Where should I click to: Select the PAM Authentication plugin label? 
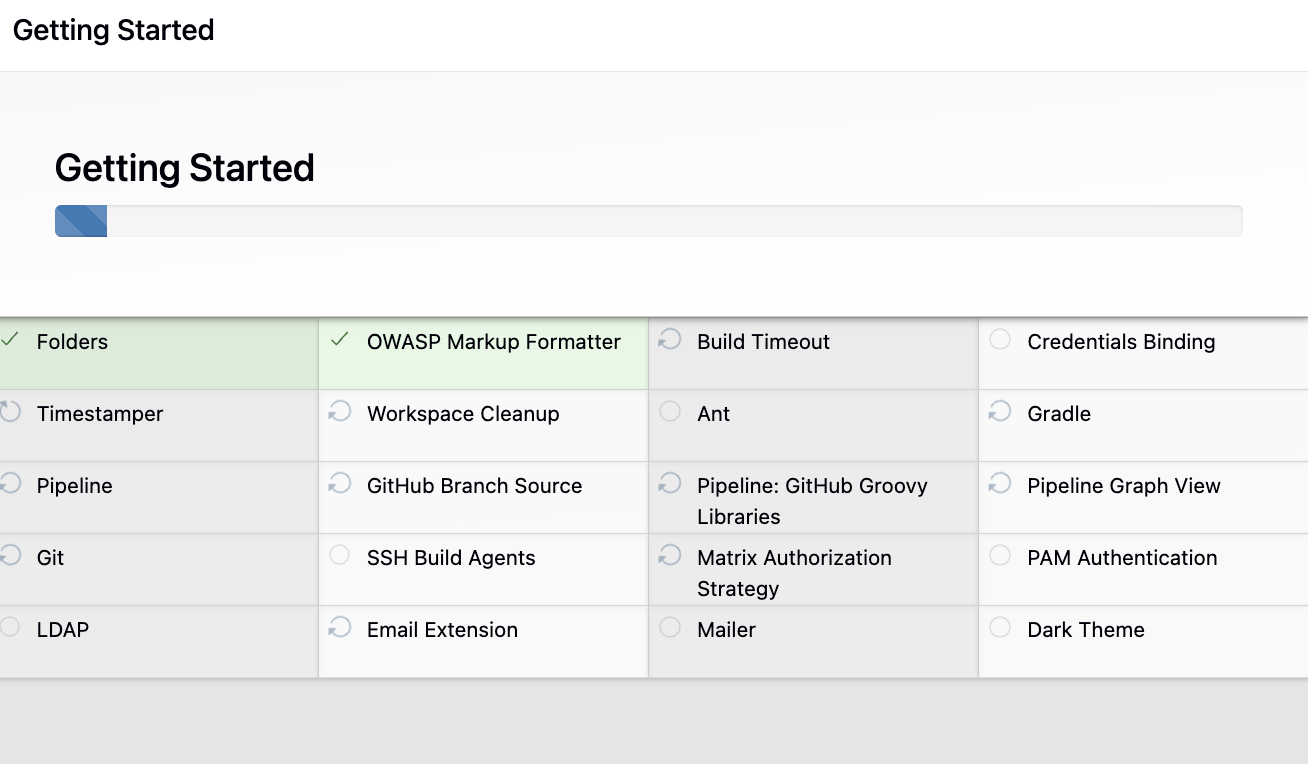1122,558
